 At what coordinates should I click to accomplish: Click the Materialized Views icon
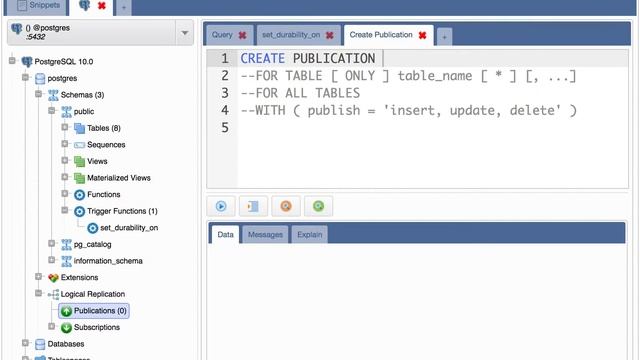pos(79,178)
